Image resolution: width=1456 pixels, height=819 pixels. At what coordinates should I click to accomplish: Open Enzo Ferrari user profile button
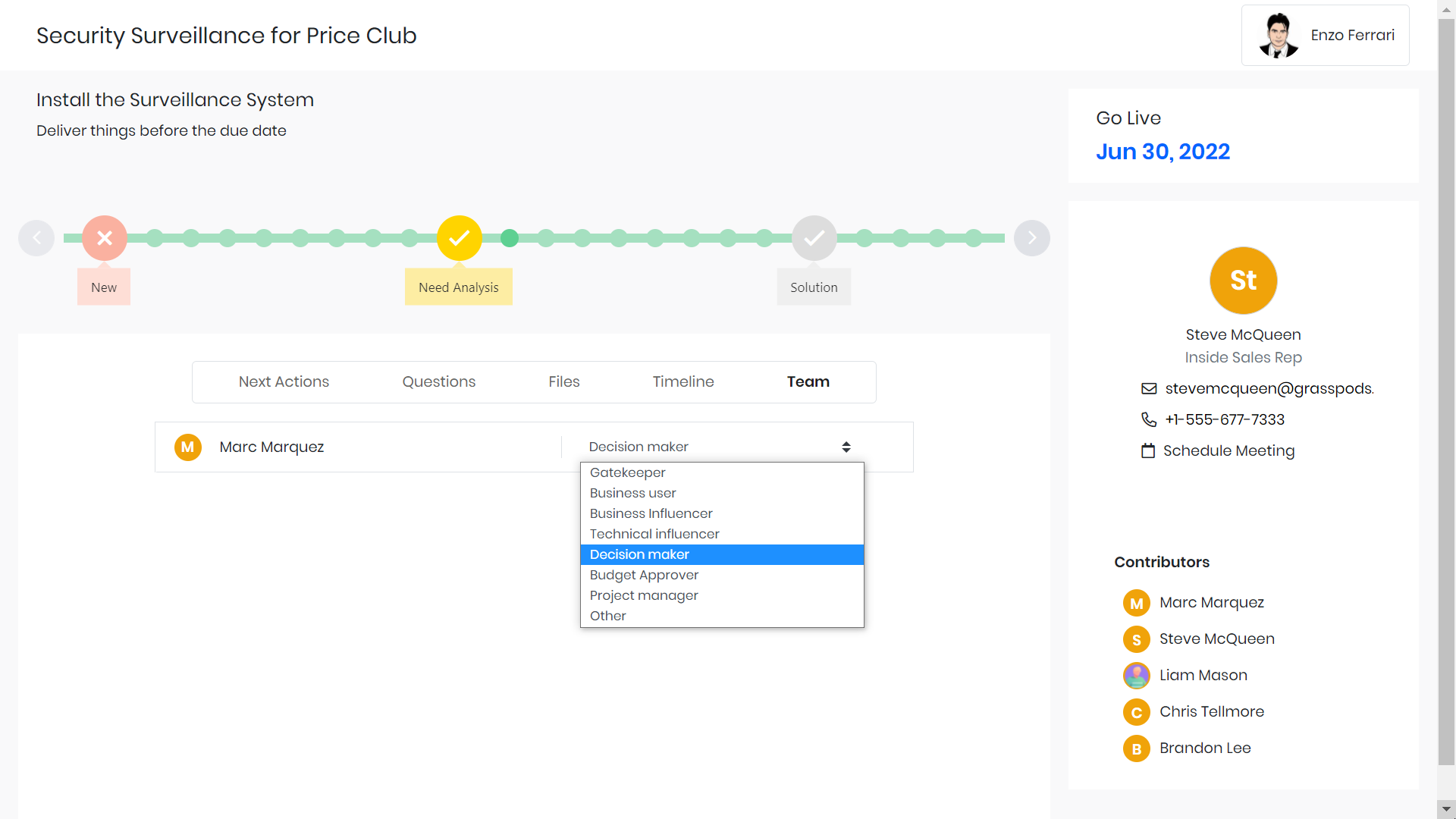(x=1325, y=36)
